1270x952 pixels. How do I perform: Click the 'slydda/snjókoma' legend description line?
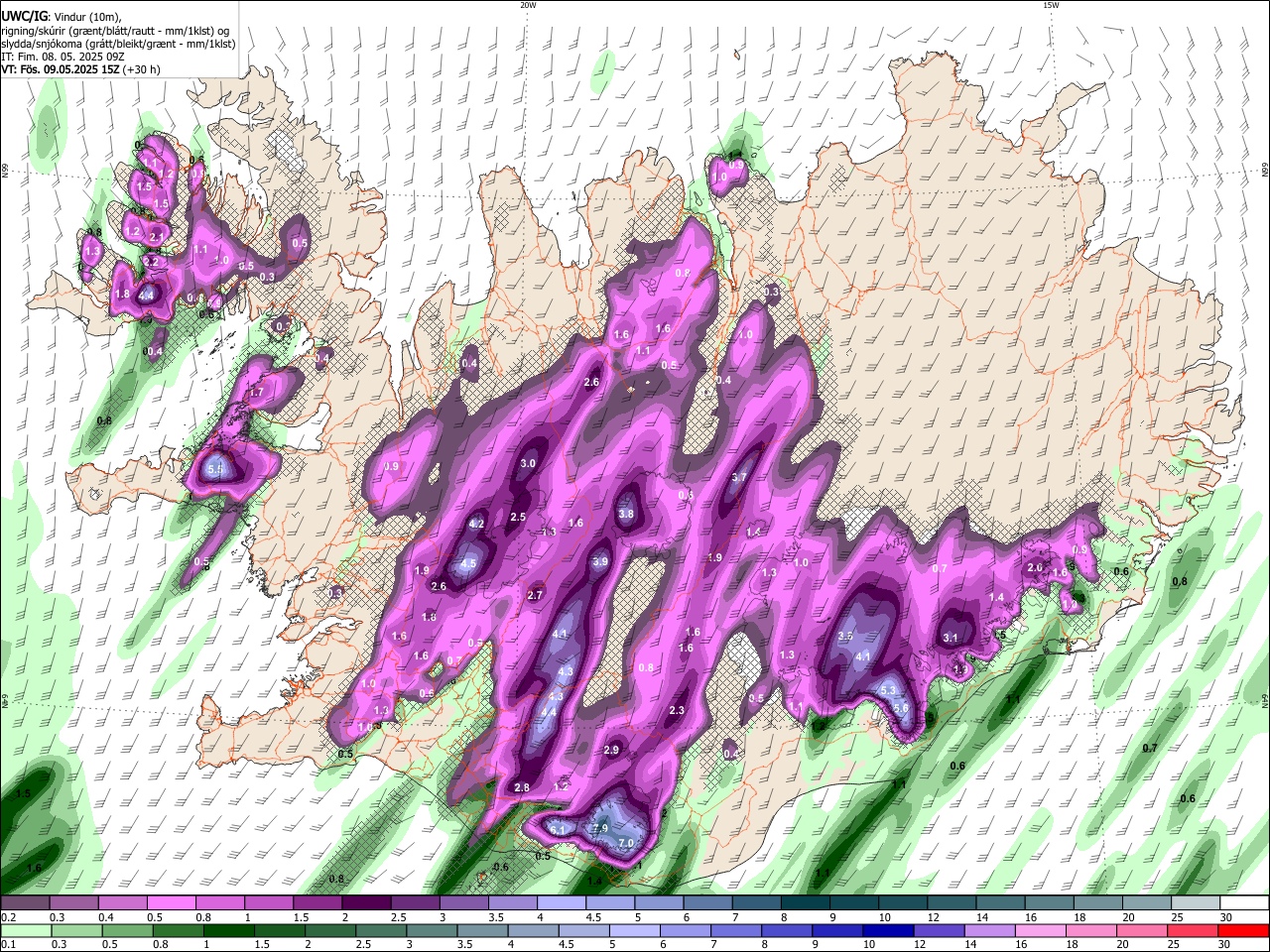pos(118,44)
